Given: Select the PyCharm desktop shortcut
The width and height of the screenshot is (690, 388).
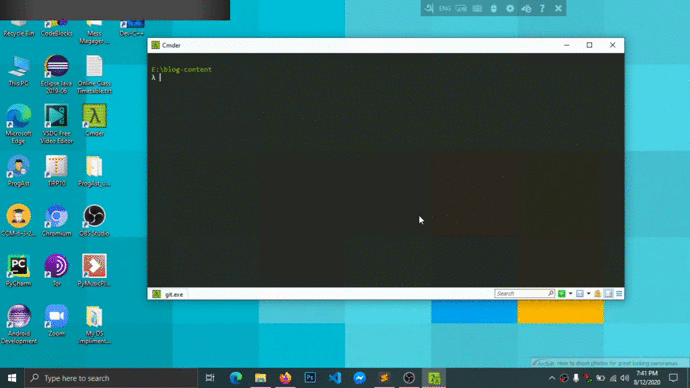Looking at the screenshot, I should click(x=18, y=271).
